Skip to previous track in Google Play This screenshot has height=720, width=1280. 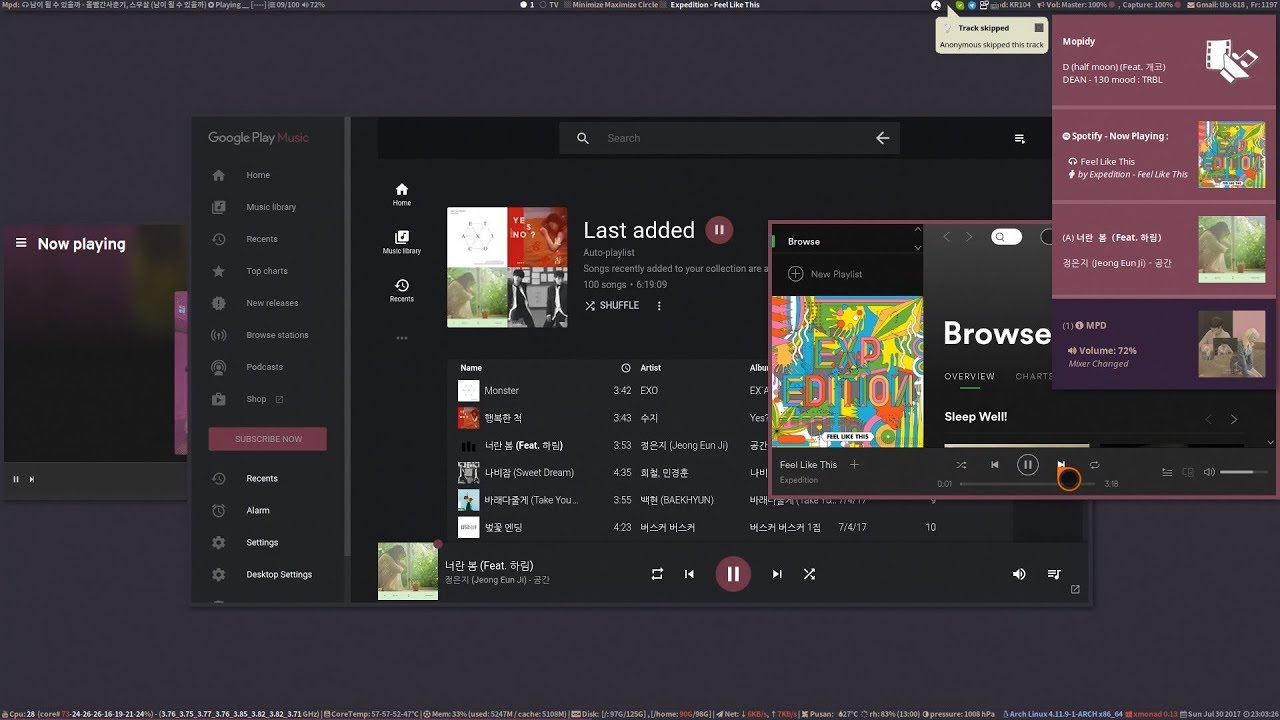pyautogui.click(x=689, y=574)
